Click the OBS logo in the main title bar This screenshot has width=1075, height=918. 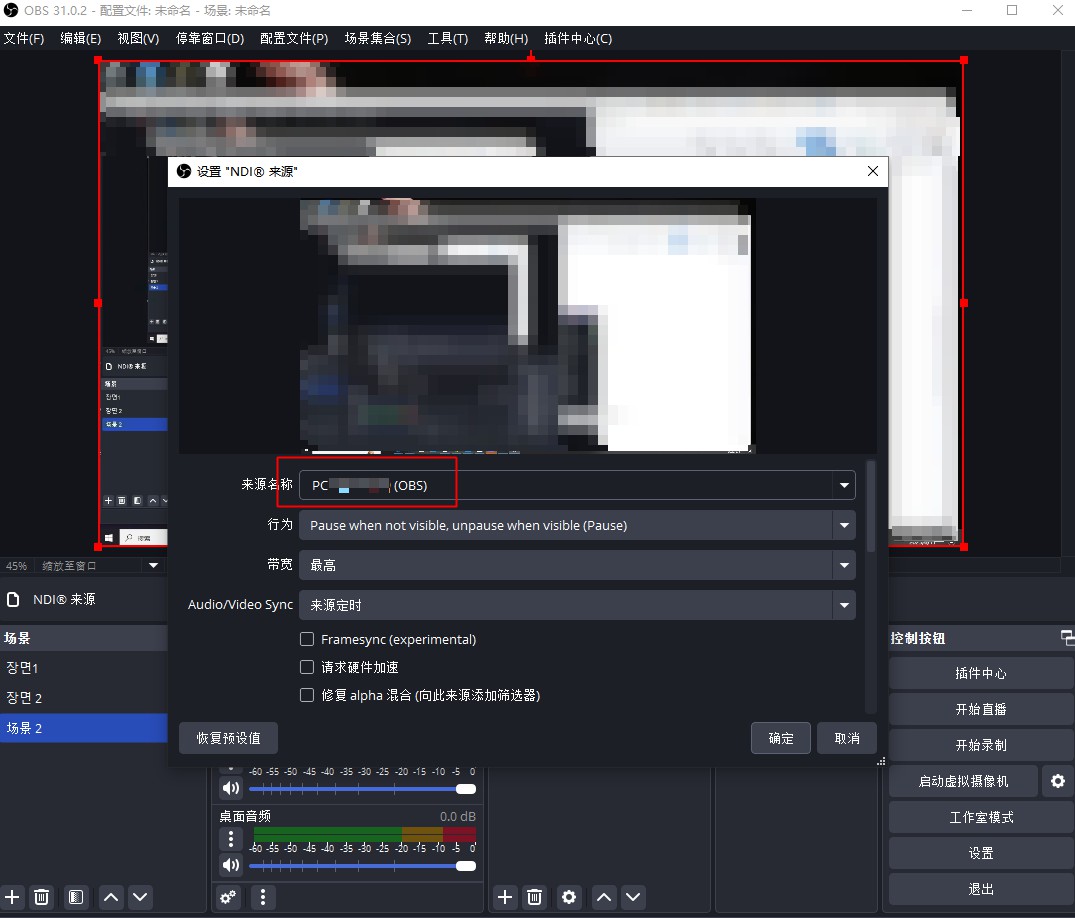pyautogui.click(x=10, y=10)
